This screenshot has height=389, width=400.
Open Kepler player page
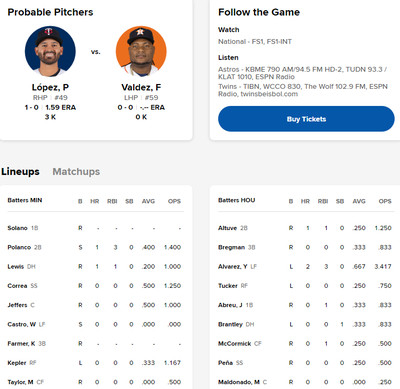pyautogui.click(x=17, y=363)
